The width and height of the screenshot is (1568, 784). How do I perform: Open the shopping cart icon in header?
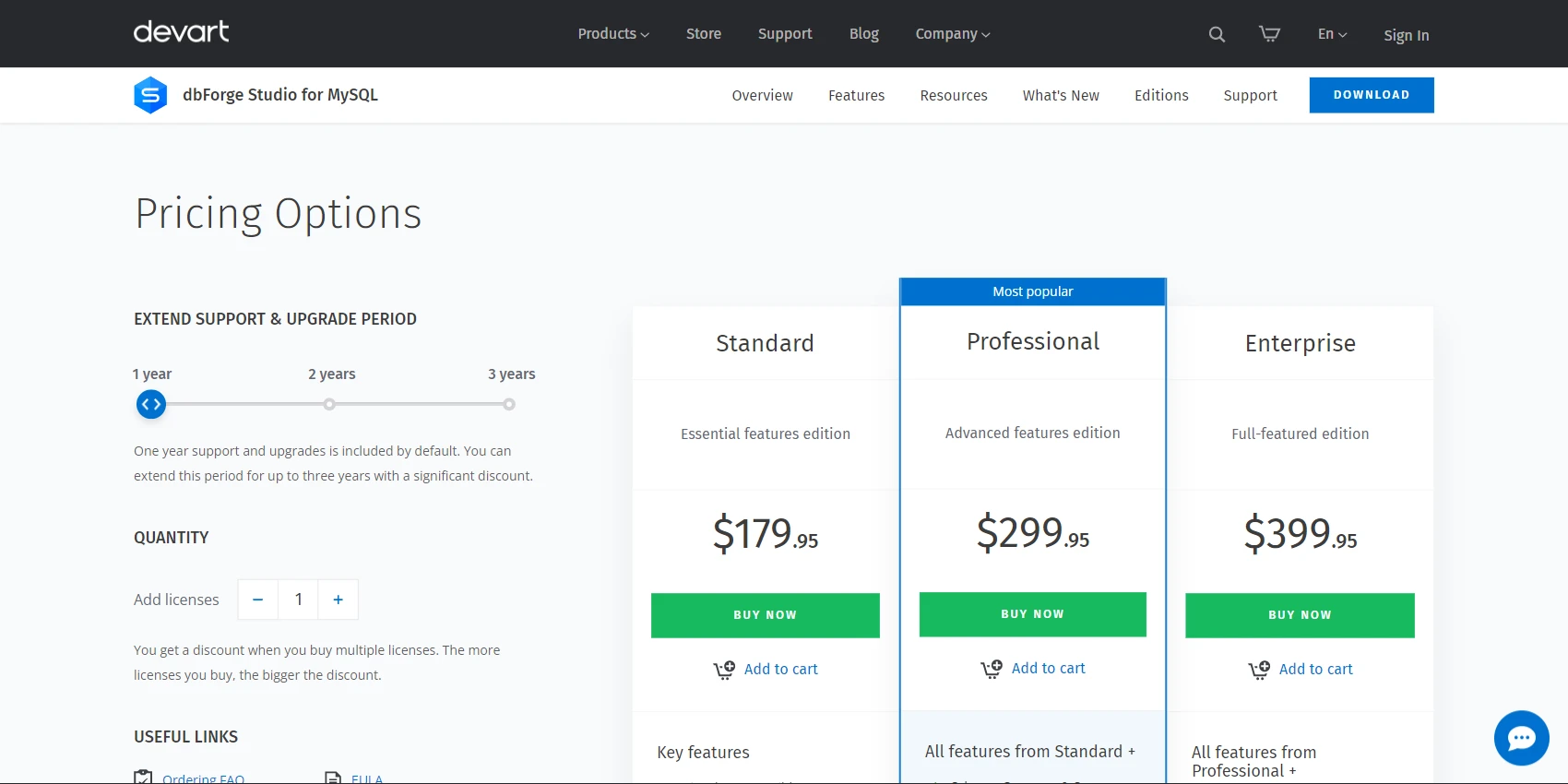tap(1270, 34)
